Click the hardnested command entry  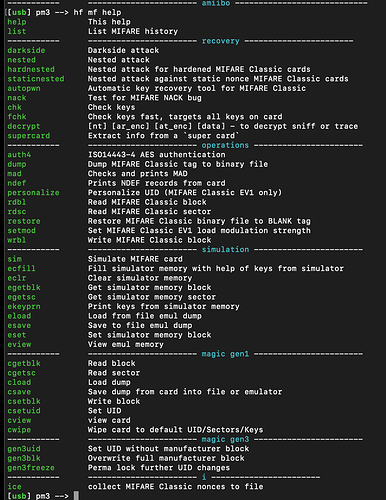coord(31,69)
